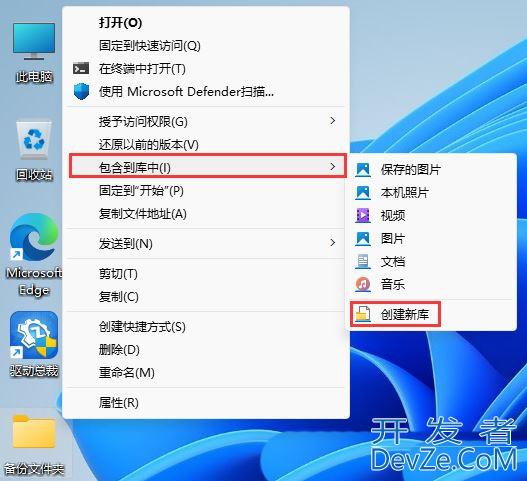Viewport: 527px width, 481px height.
Task: Click 文档 text in submenu
Action: [393, 262]
